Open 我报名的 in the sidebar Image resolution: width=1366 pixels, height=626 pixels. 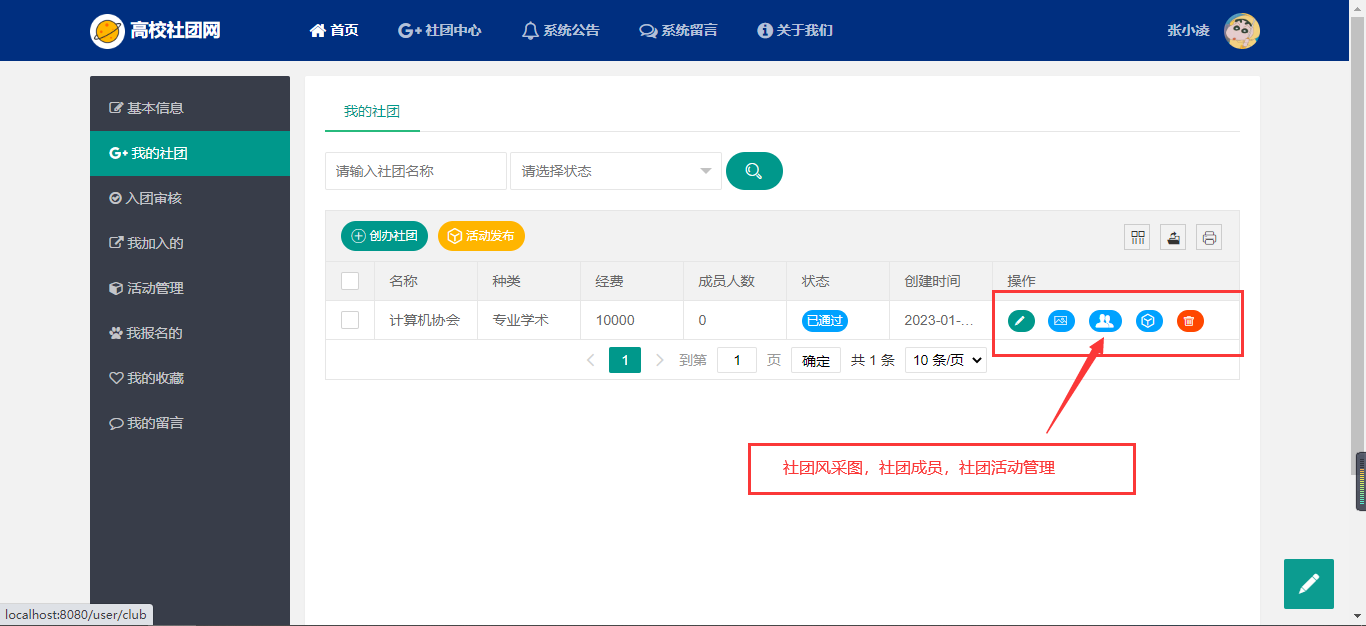190,333
